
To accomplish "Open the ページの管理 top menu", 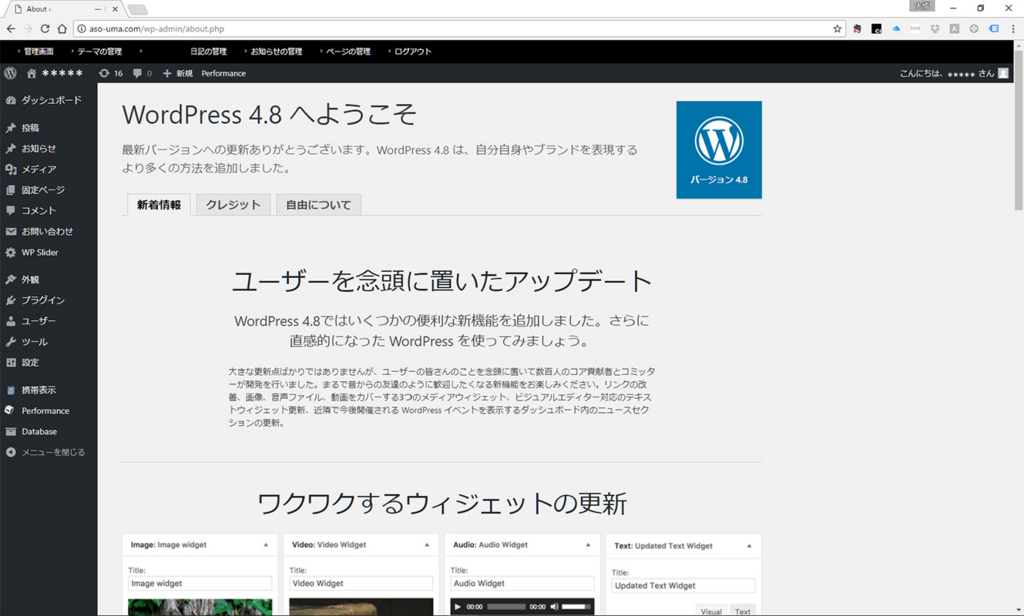I will pos(348,52).
